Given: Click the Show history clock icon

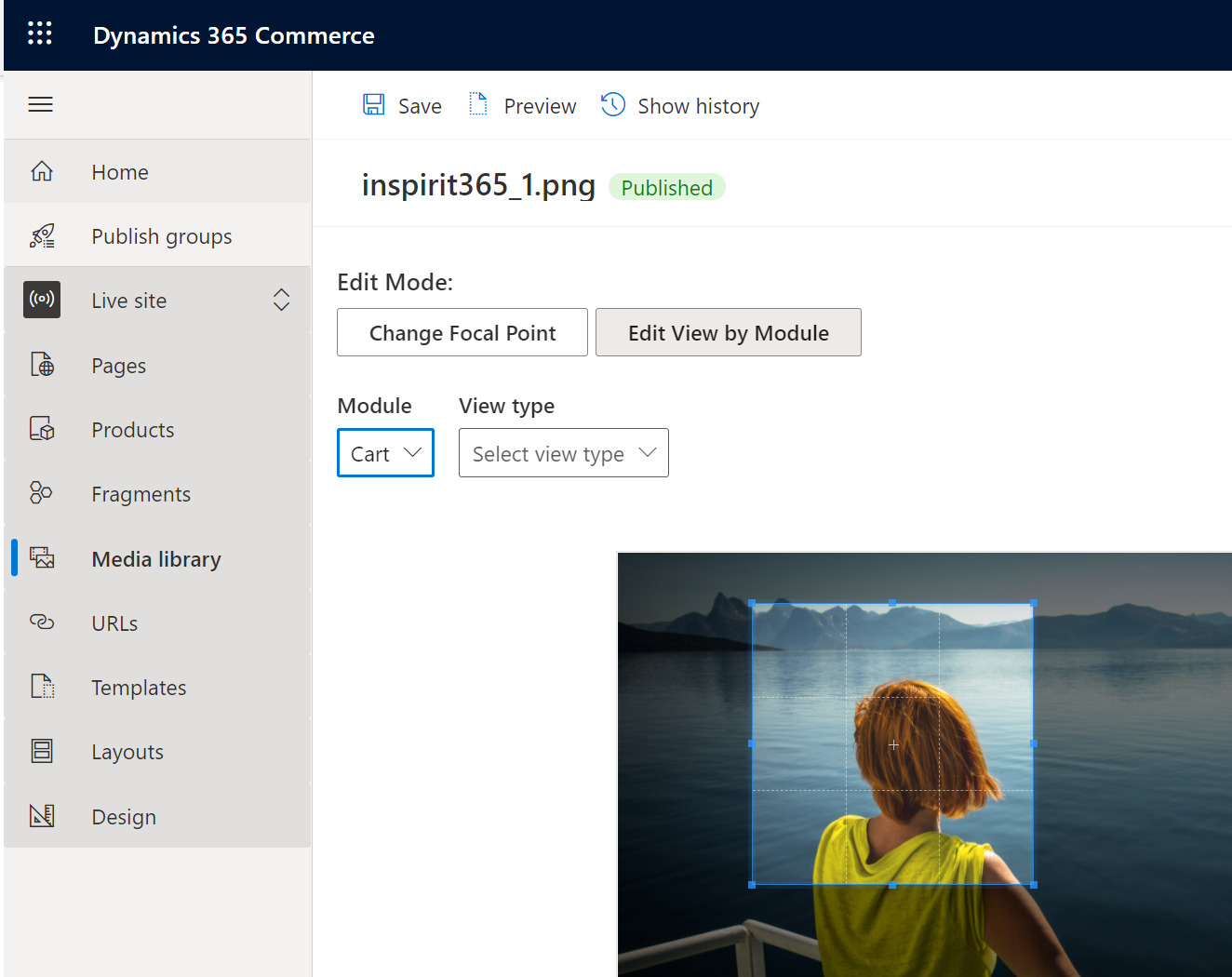Looking at the screenshot, I should [x=613, y=105].
